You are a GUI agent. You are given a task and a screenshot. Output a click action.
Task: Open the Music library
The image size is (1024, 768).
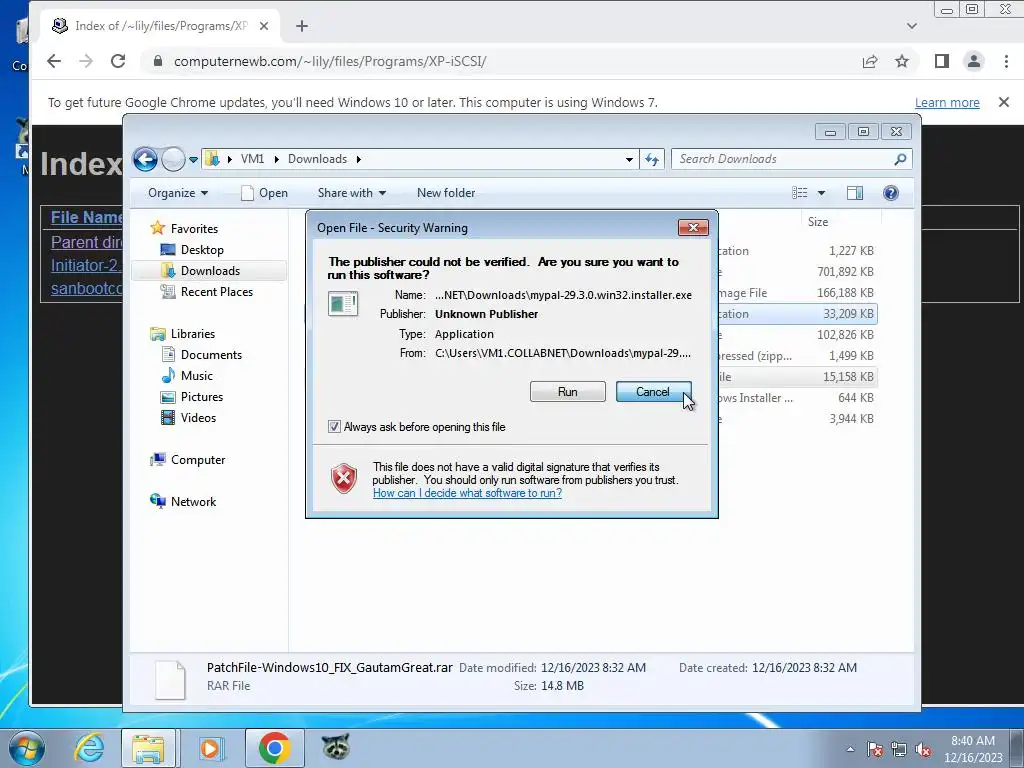pyautogui.click(x=197, y=376)
